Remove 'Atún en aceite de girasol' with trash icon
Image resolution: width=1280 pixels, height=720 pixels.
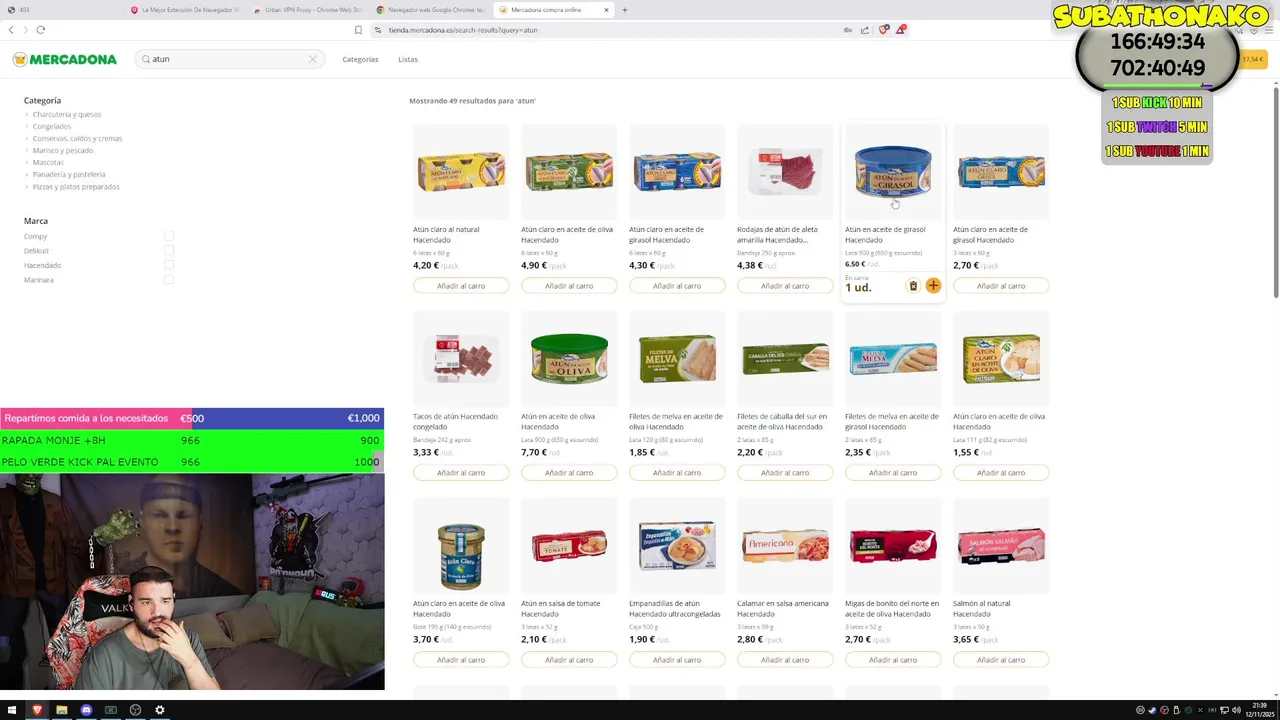coord(912,286)
